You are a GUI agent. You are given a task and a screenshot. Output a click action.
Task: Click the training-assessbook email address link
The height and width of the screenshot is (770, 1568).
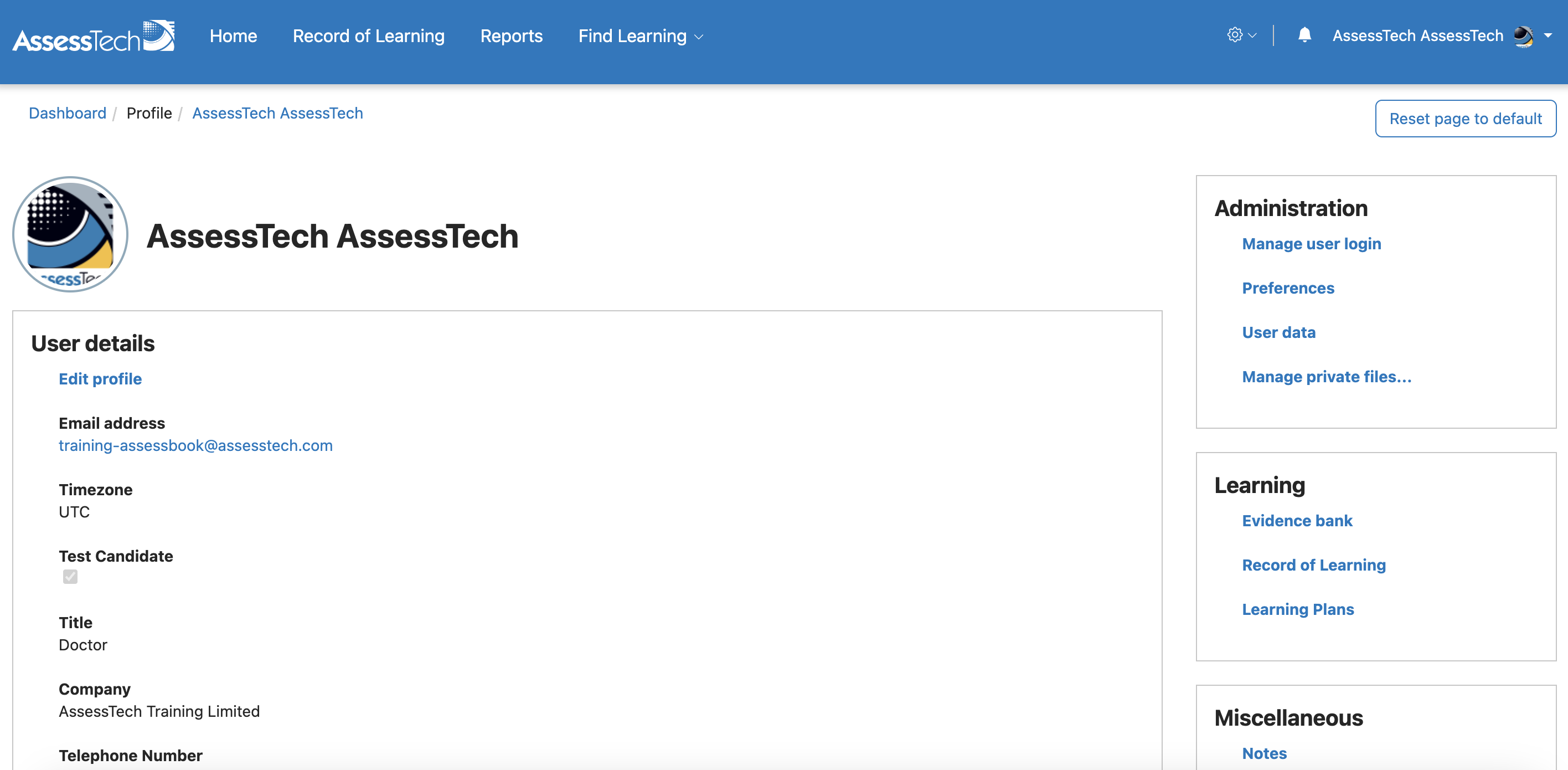pyautogui.click(x=195, y=445)
